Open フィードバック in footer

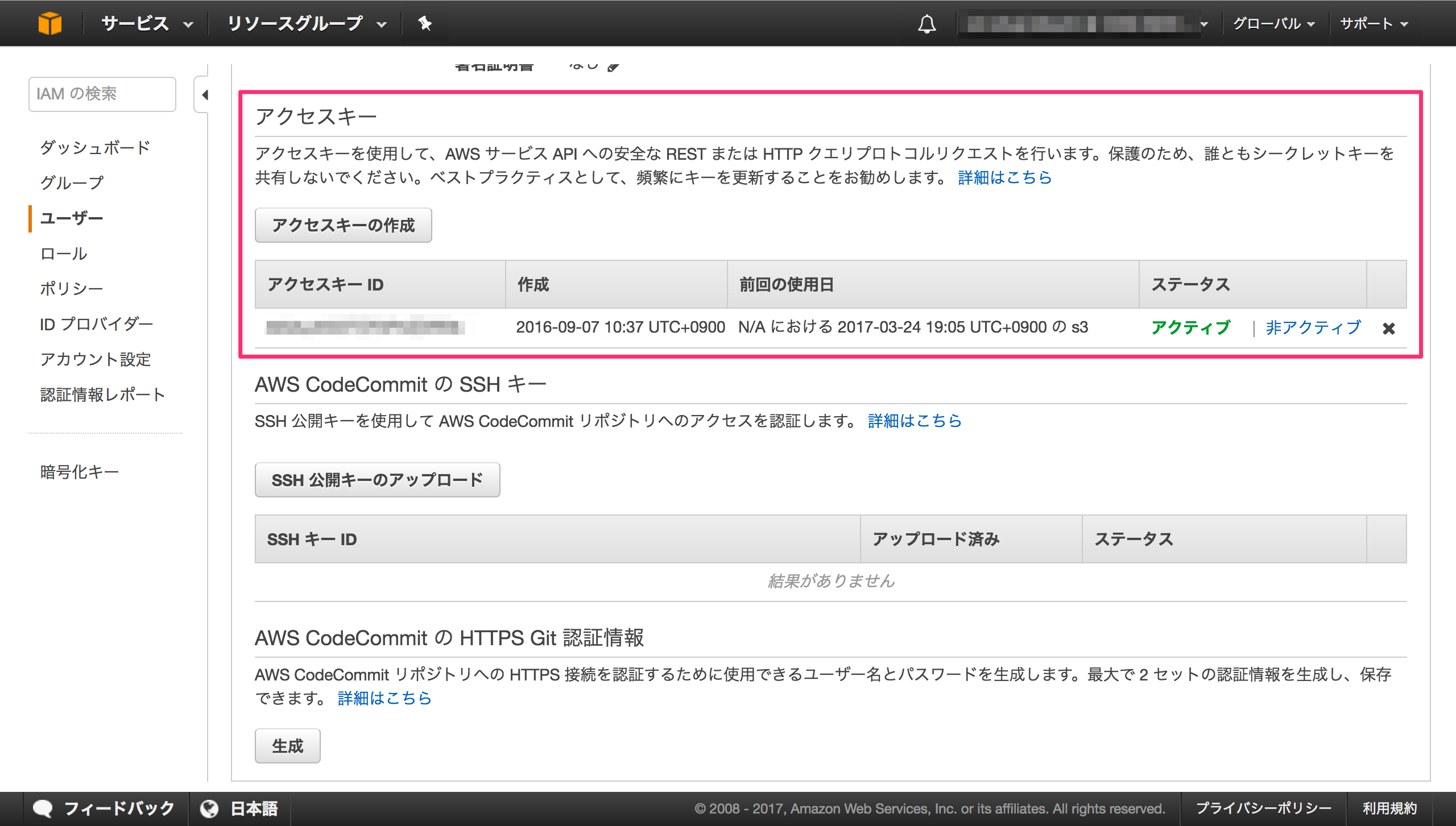(119, 808)
